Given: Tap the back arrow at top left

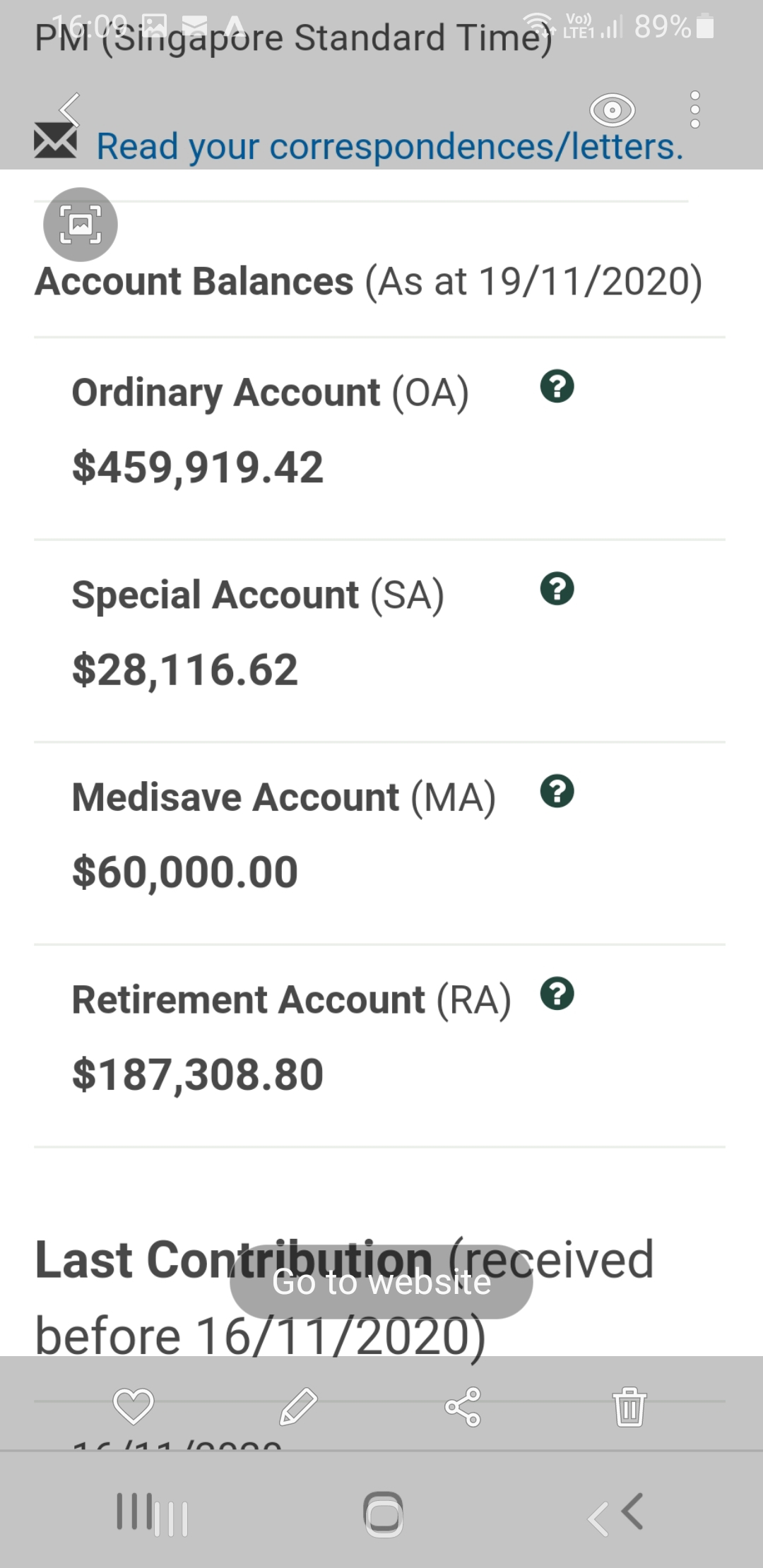Looking at the screenshot, I should tap(69, 109).
